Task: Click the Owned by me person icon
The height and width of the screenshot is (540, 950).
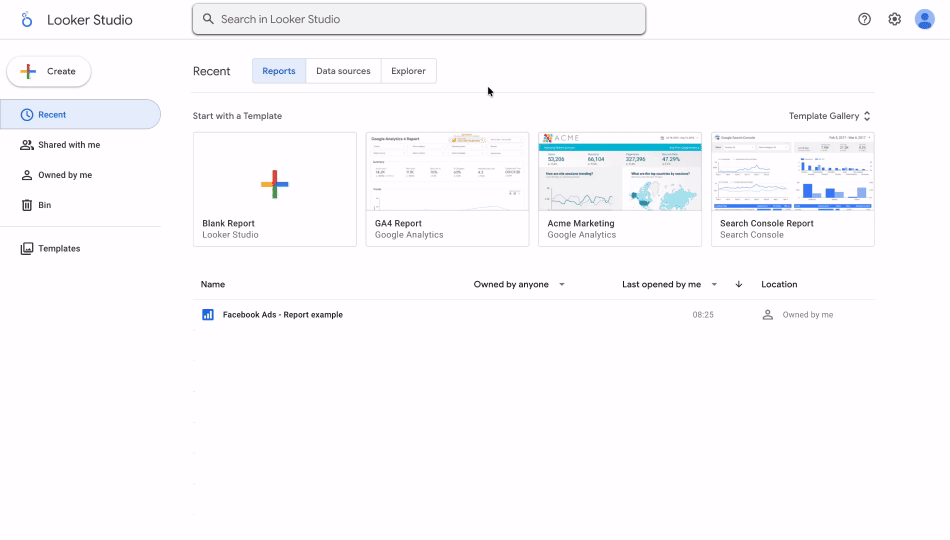Action: tap(27, 175)
